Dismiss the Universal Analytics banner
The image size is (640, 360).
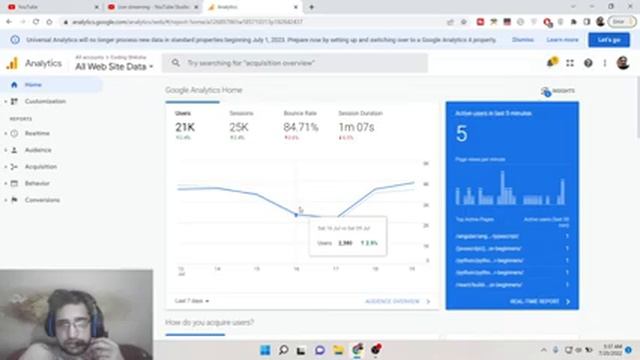(x=523, y=40)
